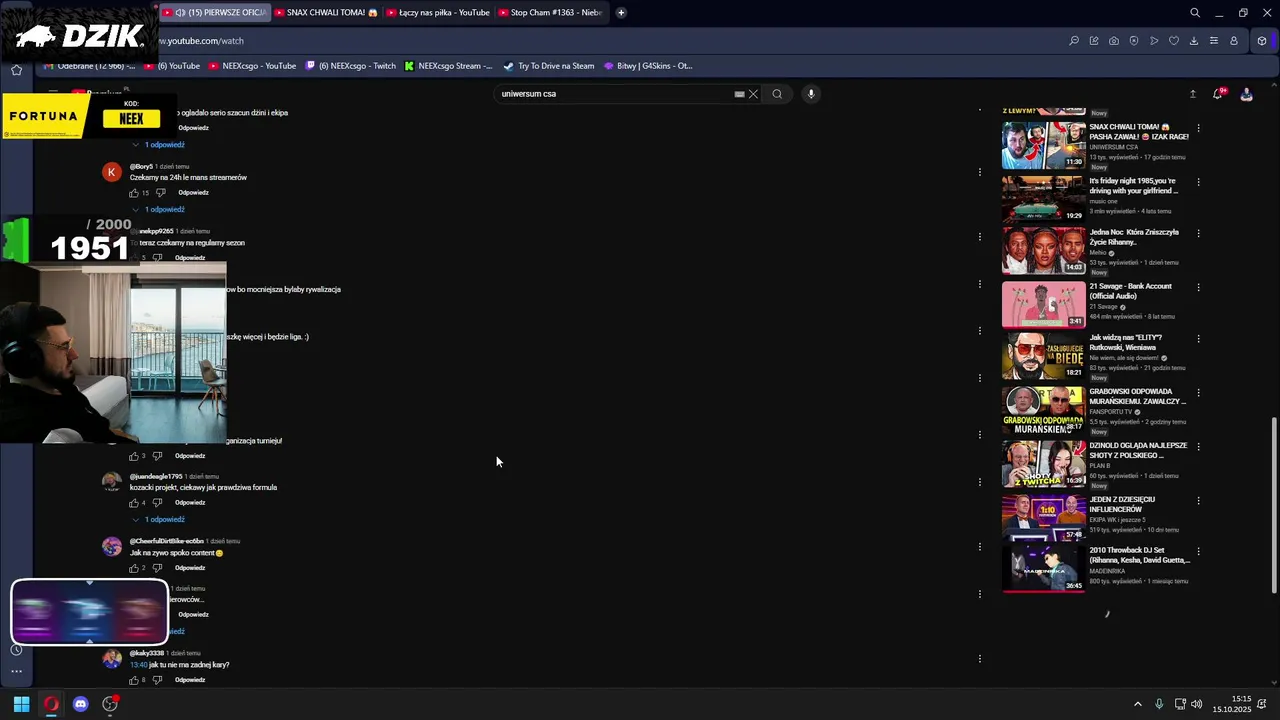Image resolution: width=1280 pixels, height=720 pixels.
Task: Switch to the 'SNAX CHWALI TOMA!' browser tab
Action: 325,13
